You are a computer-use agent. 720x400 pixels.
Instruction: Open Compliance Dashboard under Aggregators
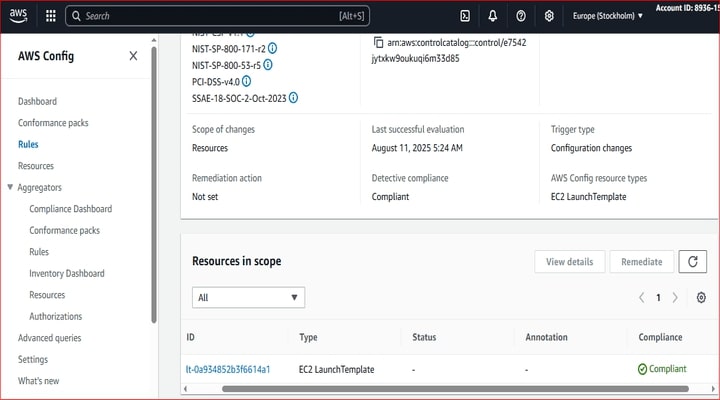(70, 209)
